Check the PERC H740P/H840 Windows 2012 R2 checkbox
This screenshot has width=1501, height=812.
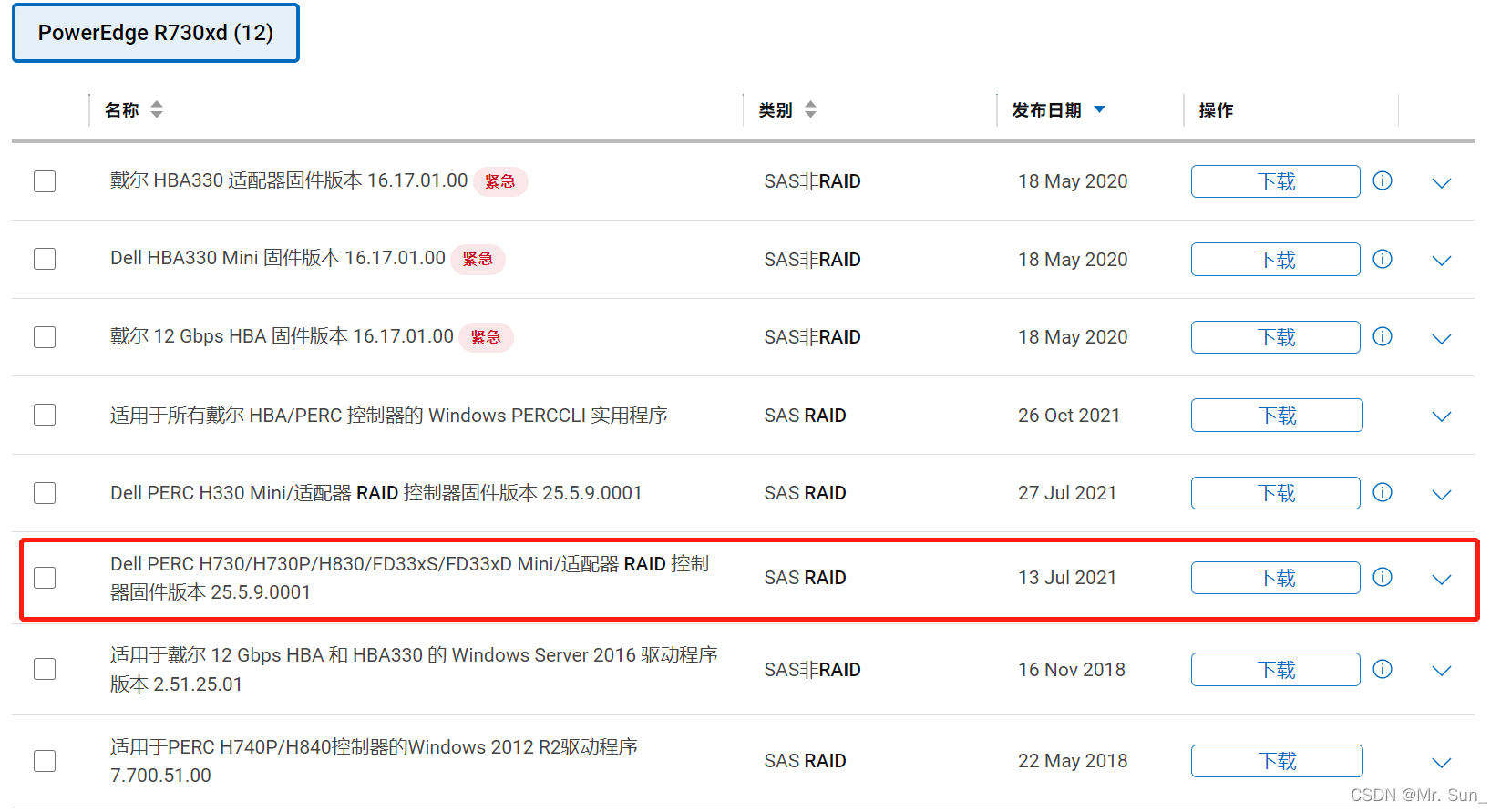pyautogui.click(x=45, y=761)
